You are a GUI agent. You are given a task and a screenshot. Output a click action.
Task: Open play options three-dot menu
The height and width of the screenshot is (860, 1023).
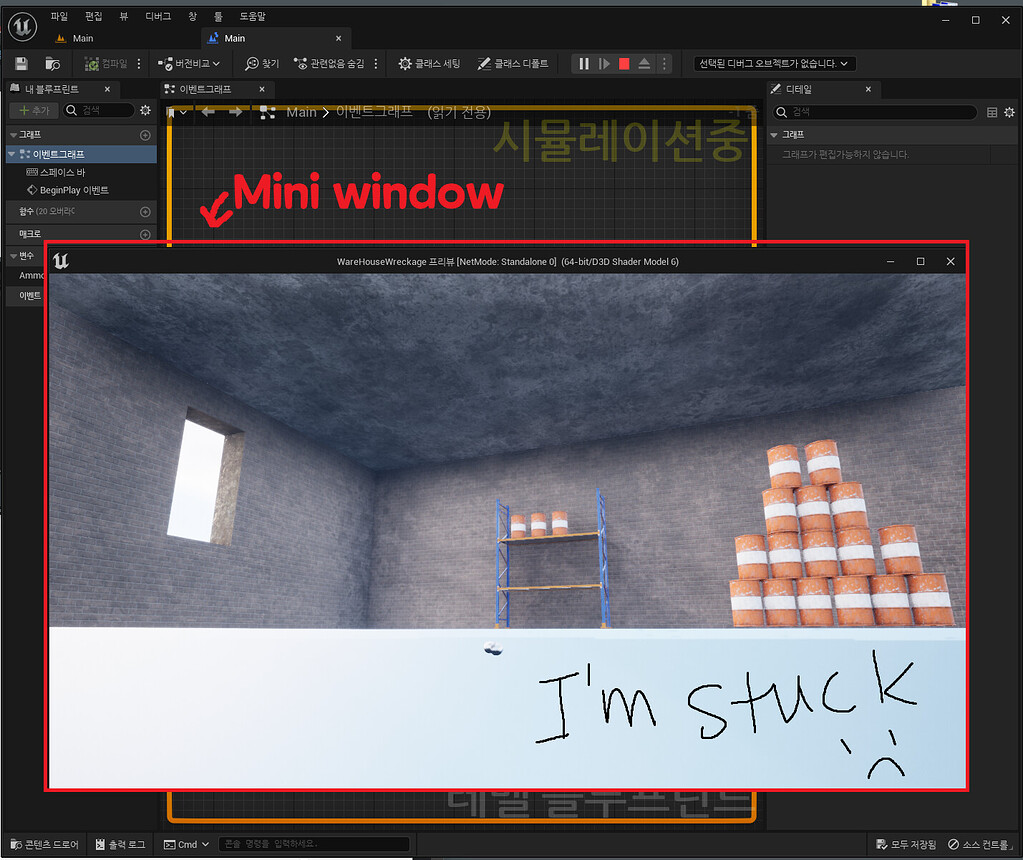coord(664,63)
